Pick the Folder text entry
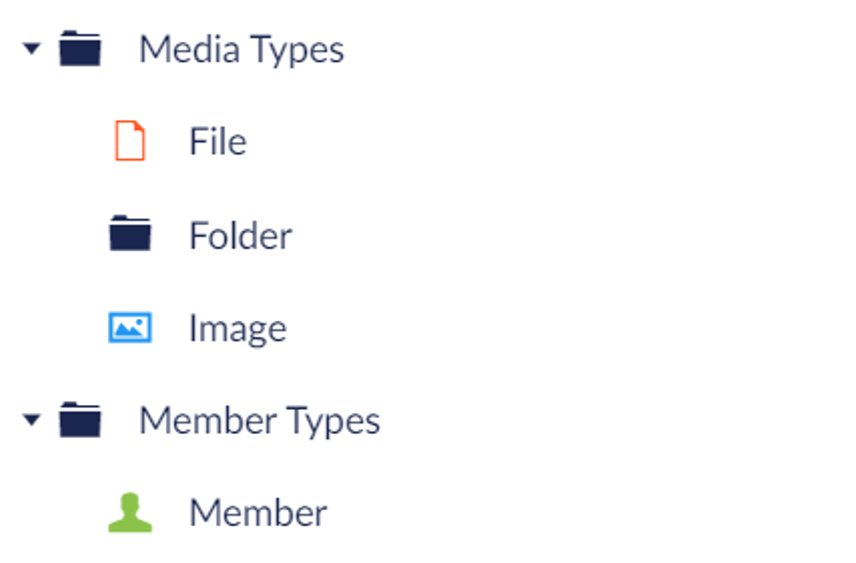The image size is (856, 563). click(240, 235)
